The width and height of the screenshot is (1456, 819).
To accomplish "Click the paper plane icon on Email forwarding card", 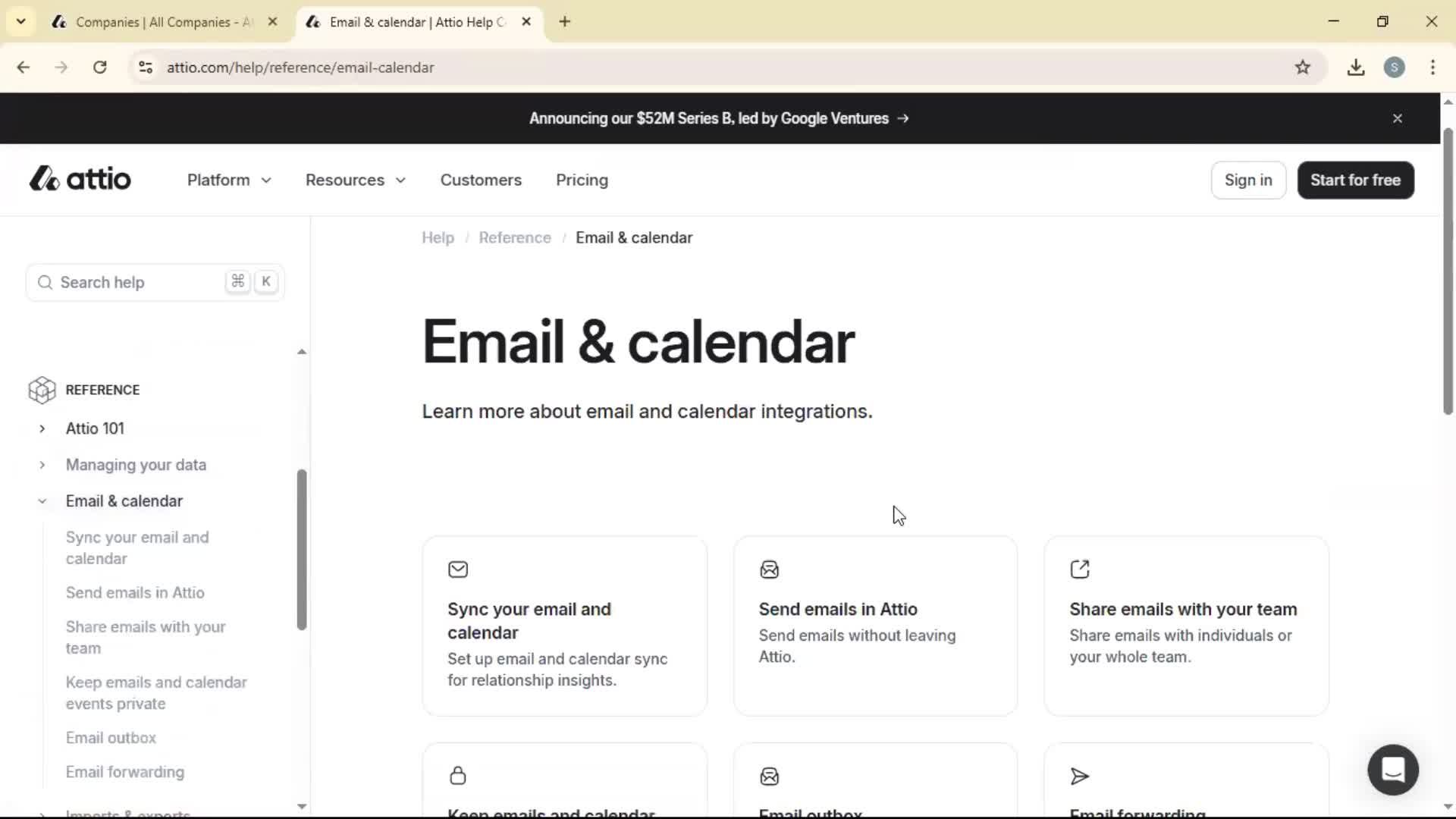I will [x=1080, y=776].
